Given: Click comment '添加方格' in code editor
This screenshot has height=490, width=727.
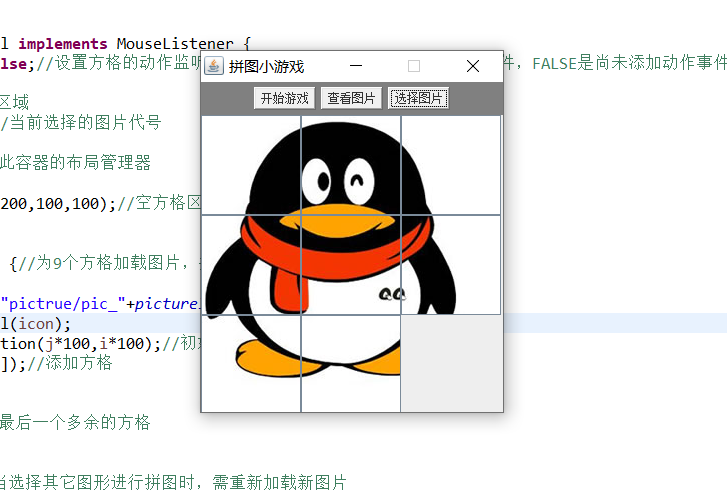Looking at the screenshot, I should [78, 363].
